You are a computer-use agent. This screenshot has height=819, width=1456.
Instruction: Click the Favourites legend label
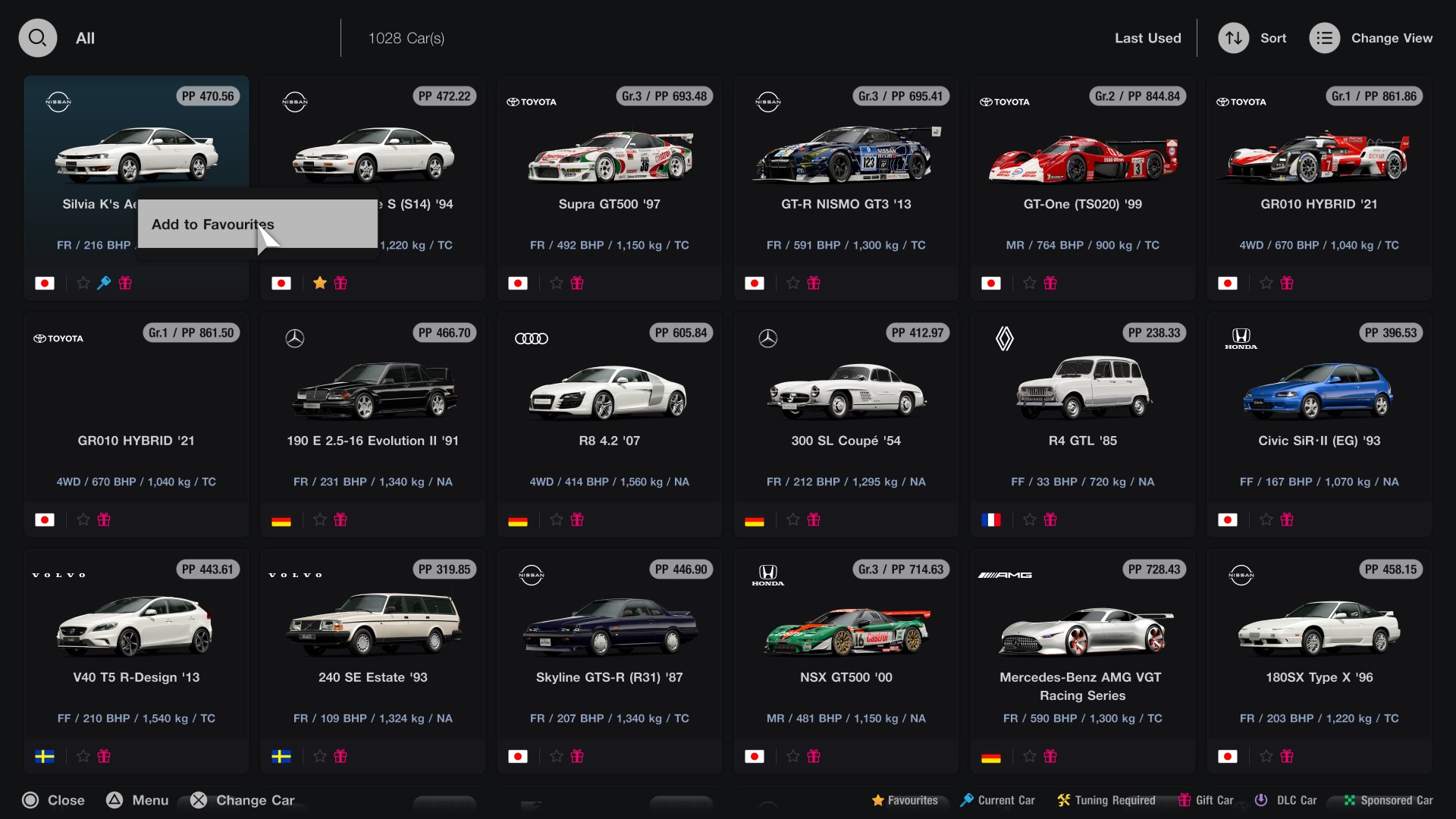913,800
